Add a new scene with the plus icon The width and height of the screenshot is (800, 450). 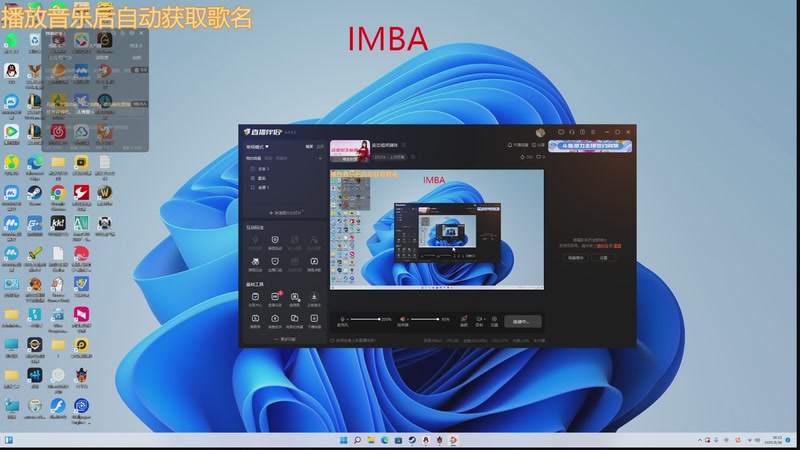click(x=320, y=158)
